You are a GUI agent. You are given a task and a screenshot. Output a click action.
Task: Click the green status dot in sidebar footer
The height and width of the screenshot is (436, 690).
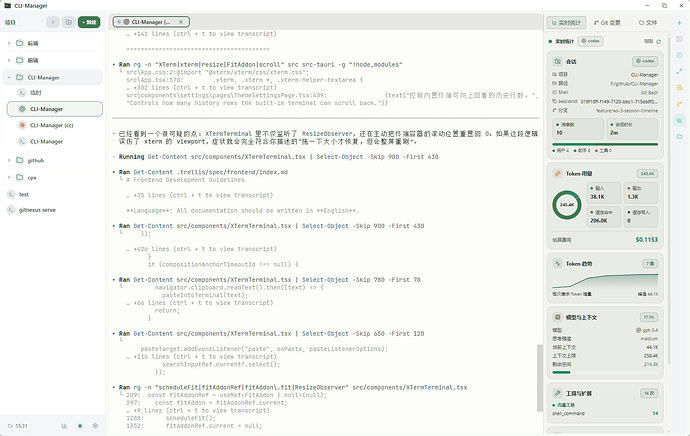point(80,426)
